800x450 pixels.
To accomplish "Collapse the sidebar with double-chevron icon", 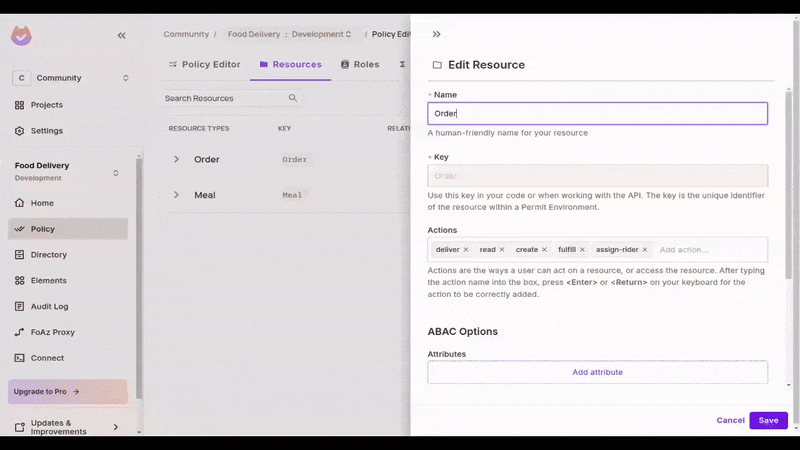I will tap(121, 35).
